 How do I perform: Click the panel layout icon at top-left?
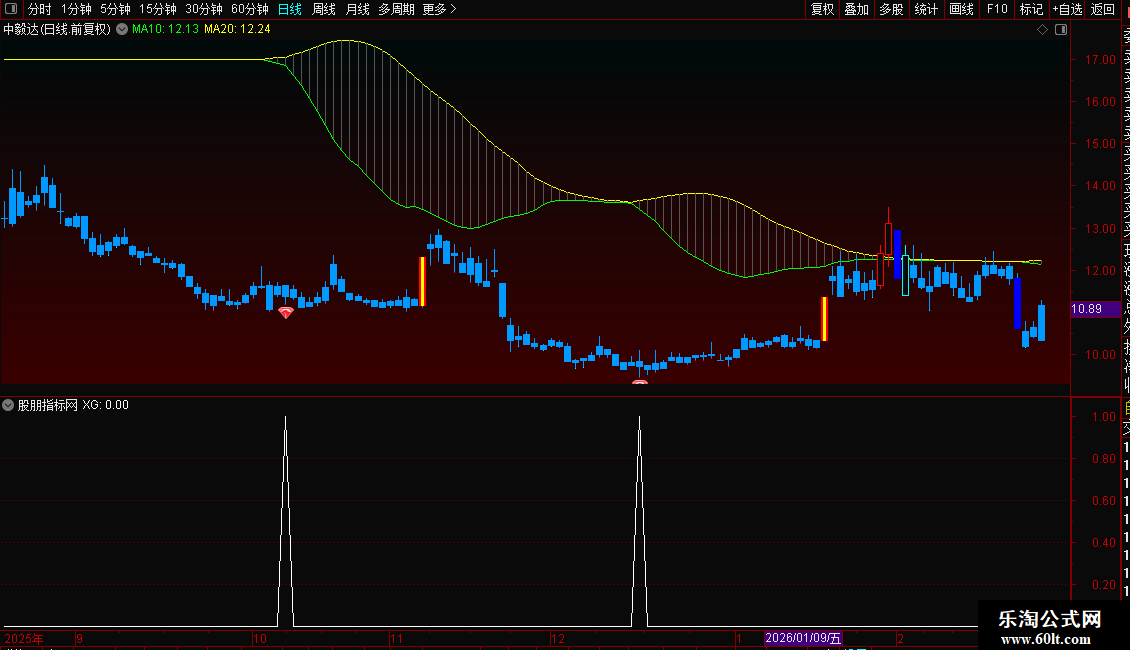point(11,9)
